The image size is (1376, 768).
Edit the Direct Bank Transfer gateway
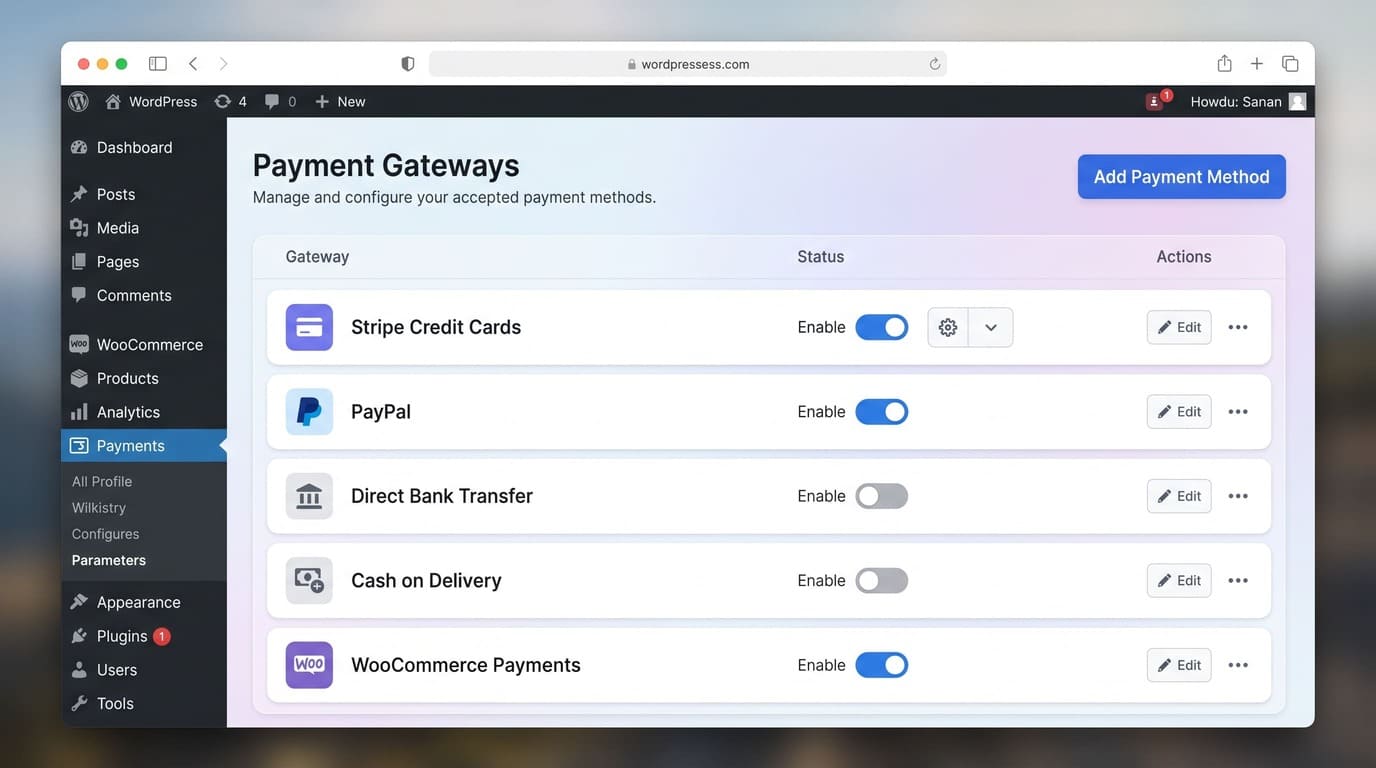point(1179,496)
